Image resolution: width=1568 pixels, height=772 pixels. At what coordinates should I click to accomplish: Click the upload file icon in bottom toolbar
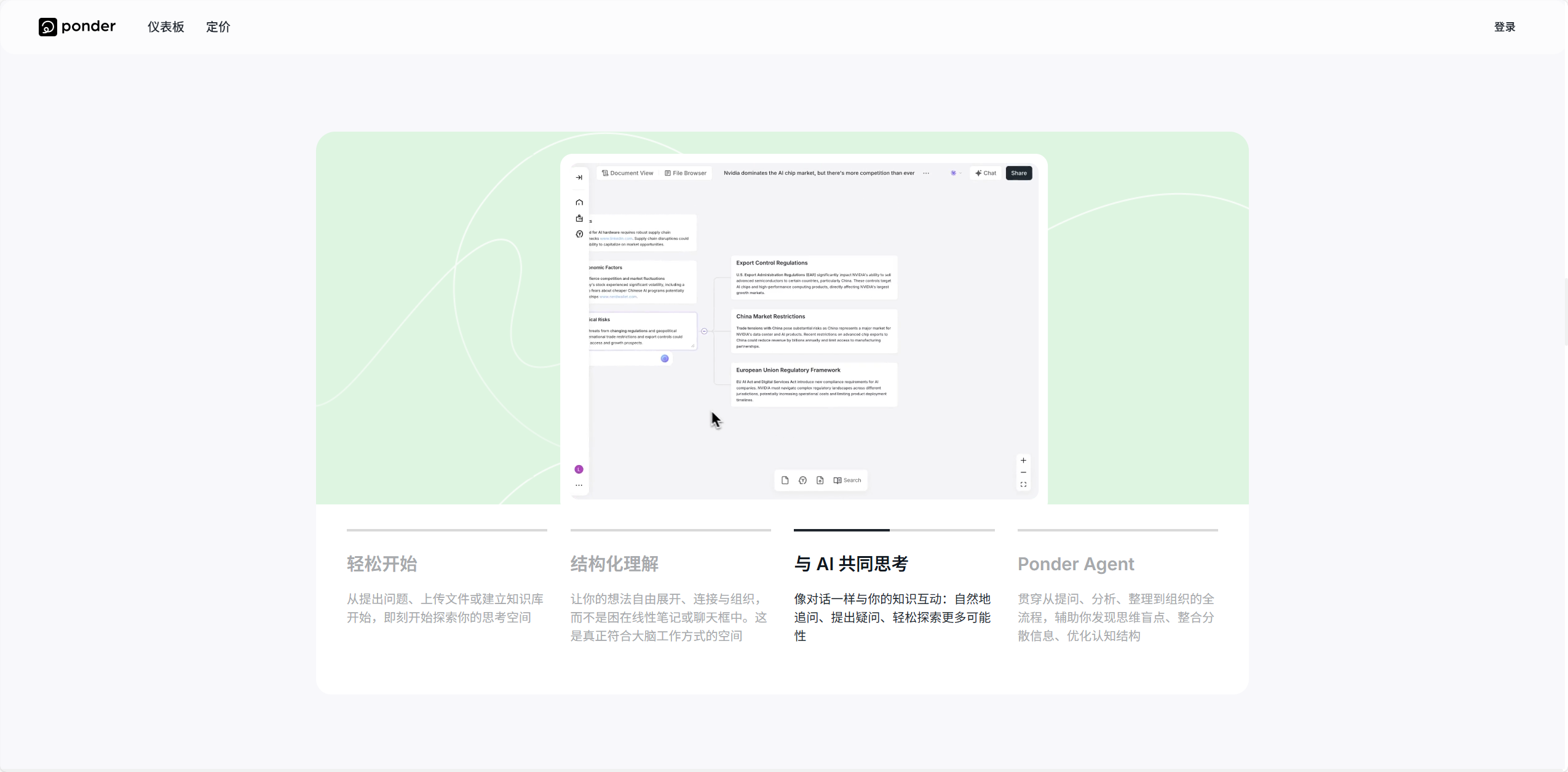pyautogui.click(x=820, y=480)
